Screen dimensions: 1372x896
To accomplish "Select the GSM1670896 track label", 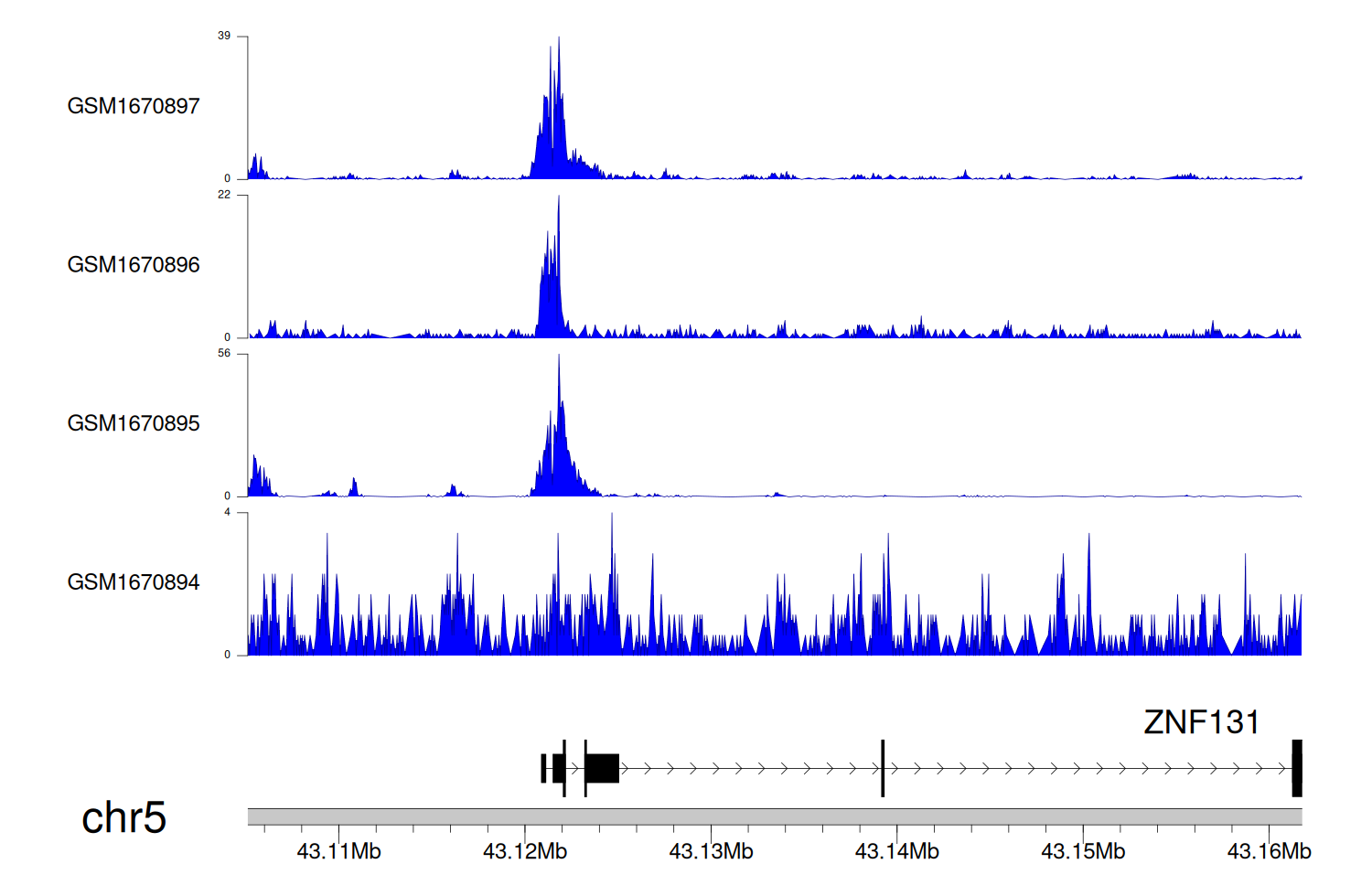I will coord(134,265).
